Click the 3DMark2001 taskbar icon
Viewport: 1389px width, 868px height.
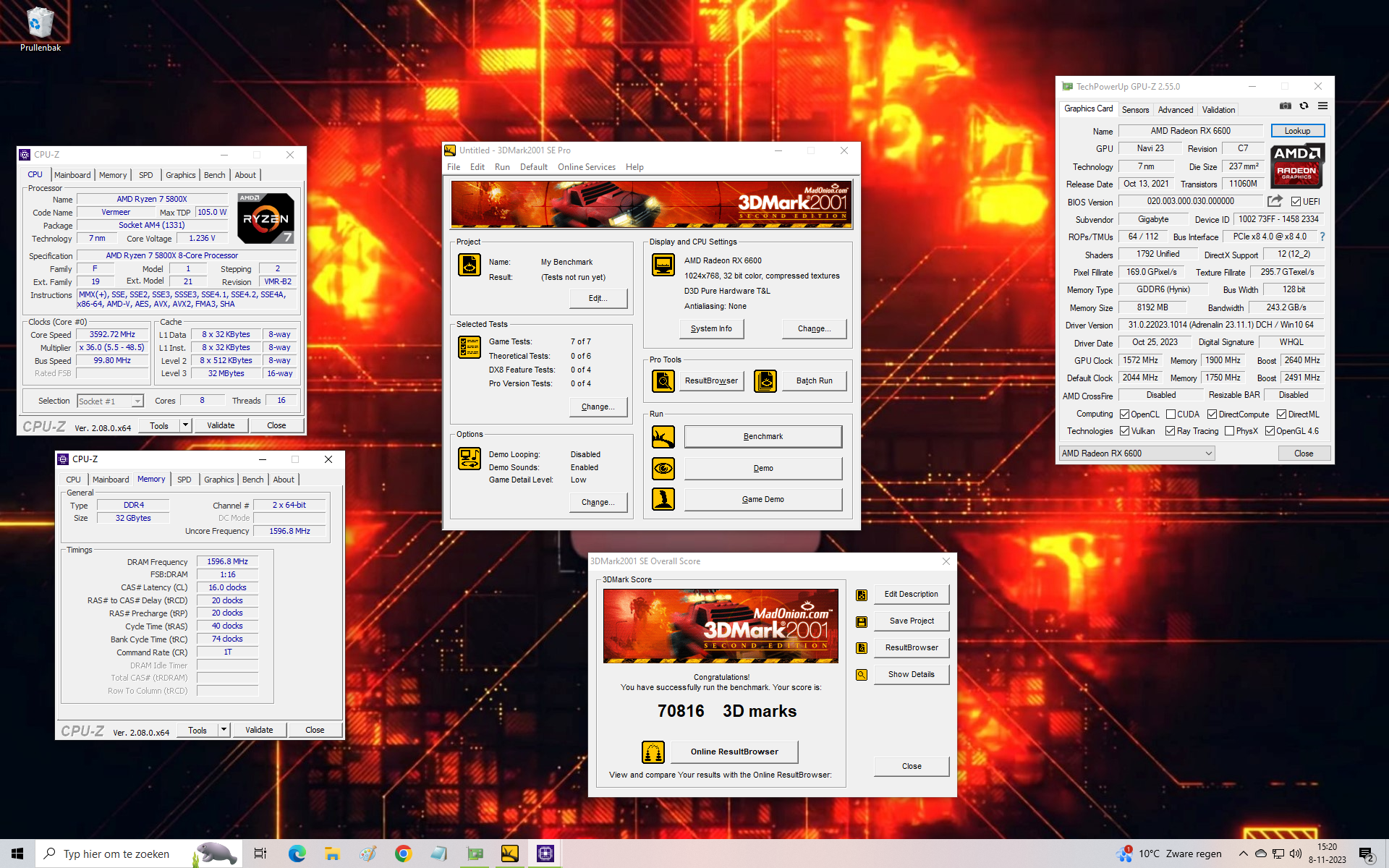click(510, 854)
